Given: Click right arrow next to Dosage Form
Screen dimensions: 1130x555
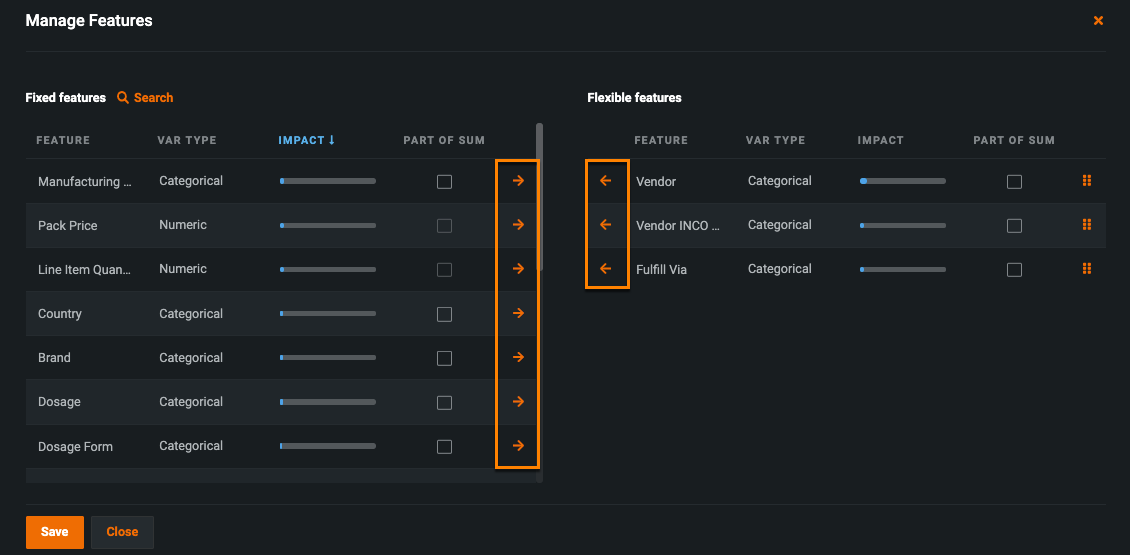Looking at the screenshot, I should (518, 446).
